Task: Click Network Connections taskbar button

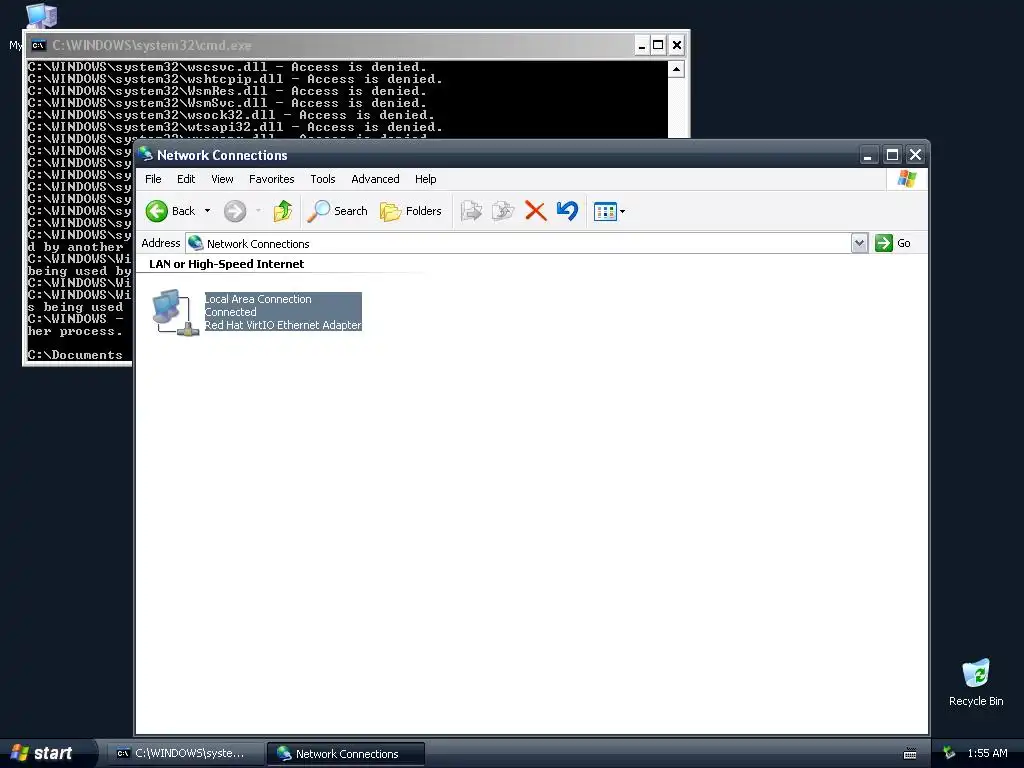Action: pyautogui.click(x=346, y=754)
